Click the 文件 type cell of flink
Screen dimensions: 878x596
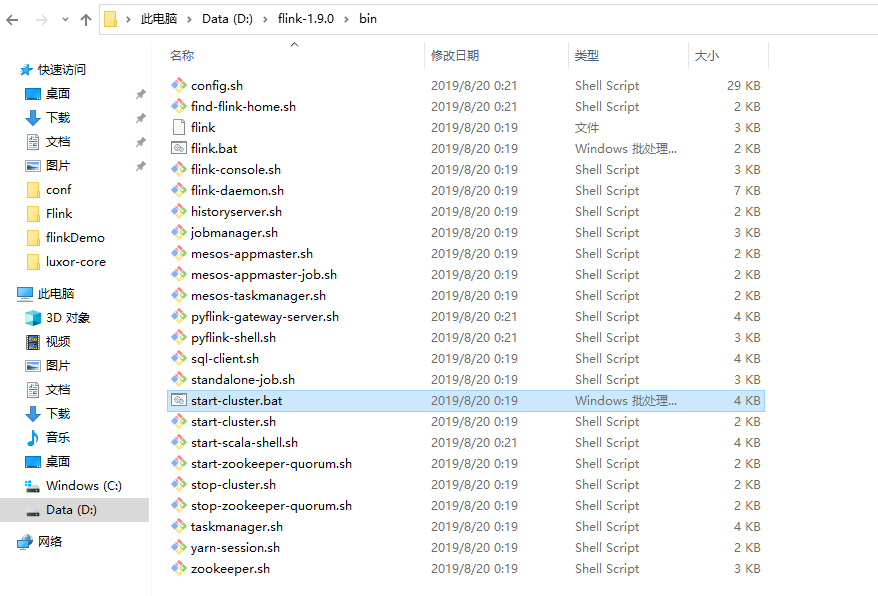pos(587,127)
